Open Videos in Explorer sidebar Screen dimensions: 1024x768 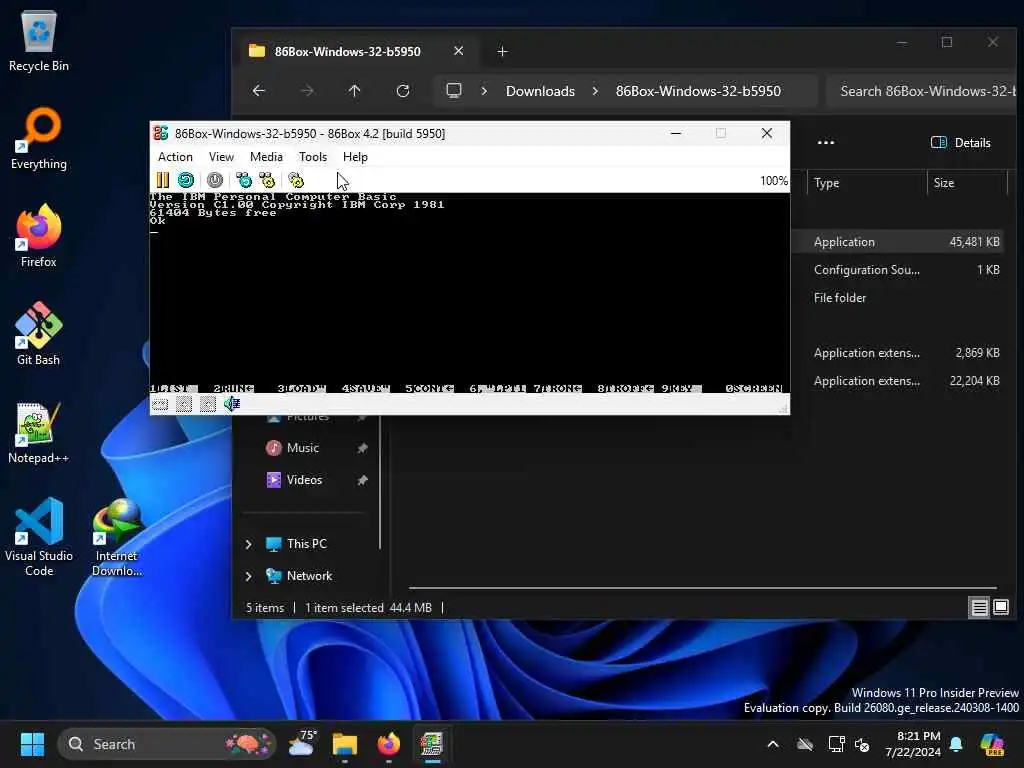[x=304, y=480]
